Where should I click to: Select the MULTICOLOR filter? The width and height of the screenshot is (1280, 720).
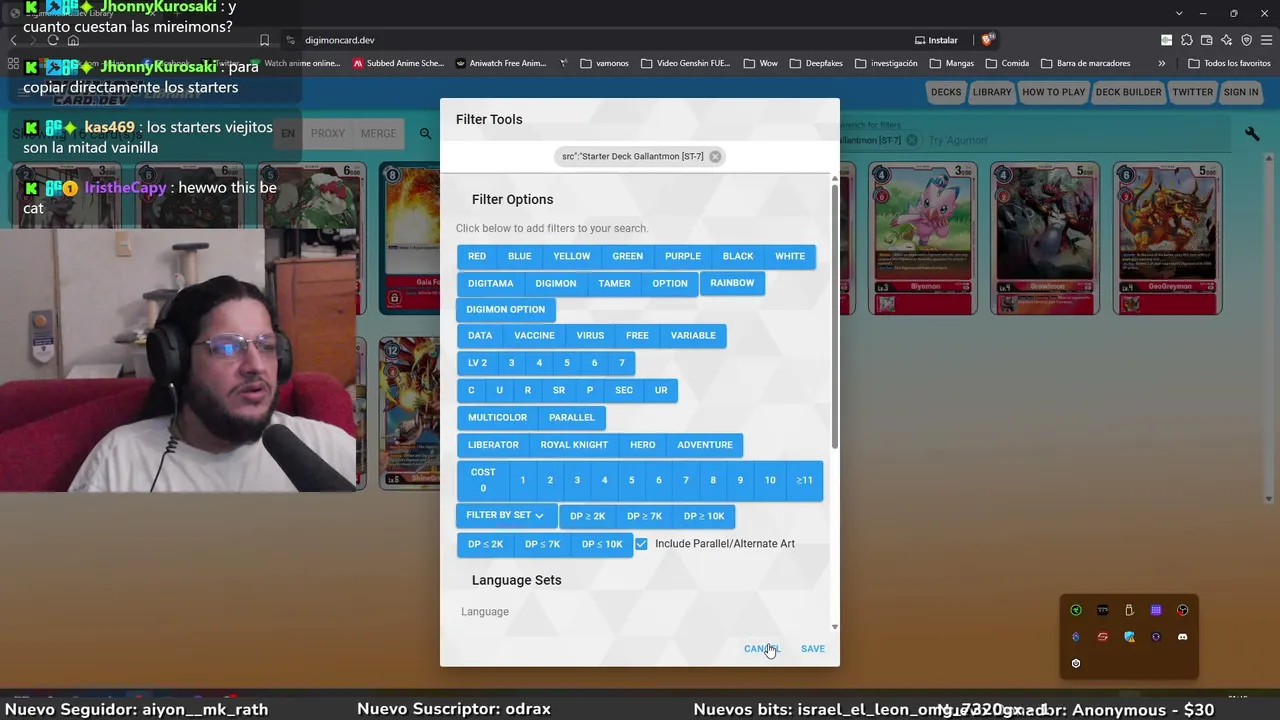click(x=497, y=418)
